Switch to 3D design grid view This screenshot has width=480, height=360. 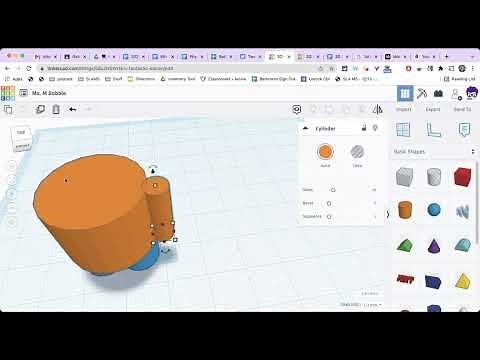click(x=405, y=94)
